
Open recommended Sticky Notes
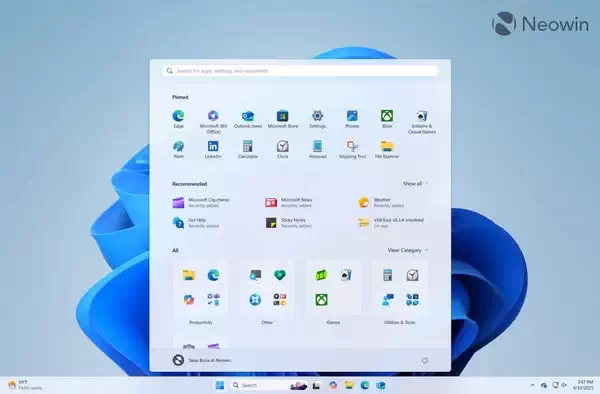[x=289, y=223]
